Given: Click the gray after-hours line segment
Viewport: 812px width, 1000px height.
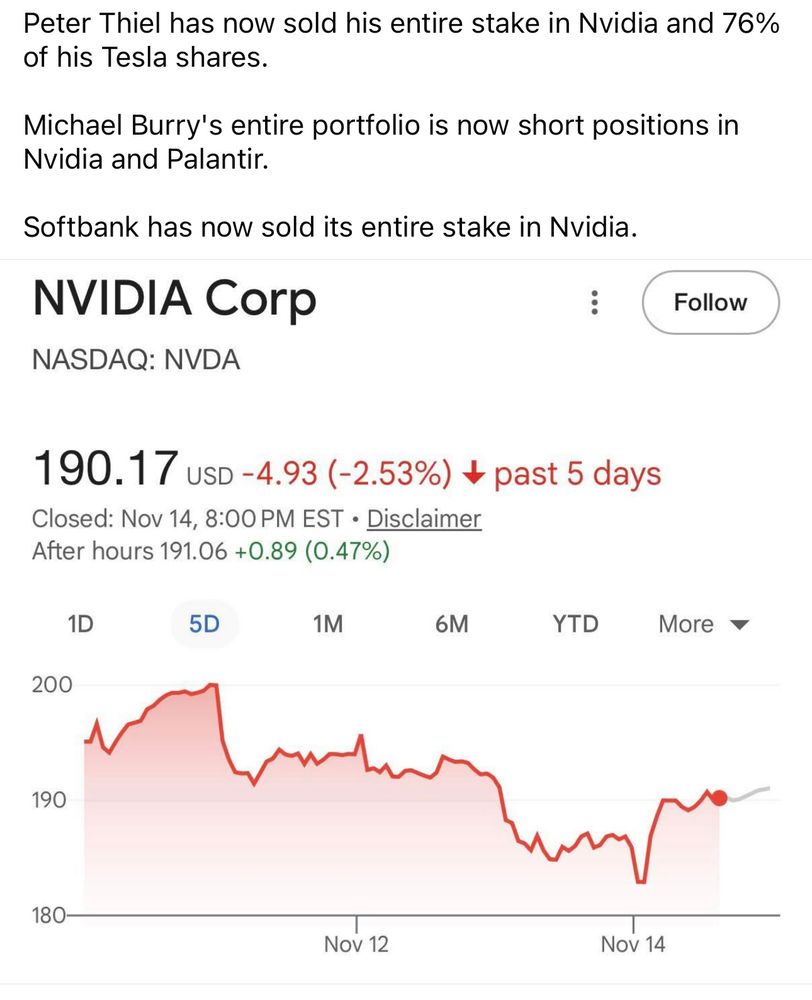Looking at the screenshot, I should 750,794.
